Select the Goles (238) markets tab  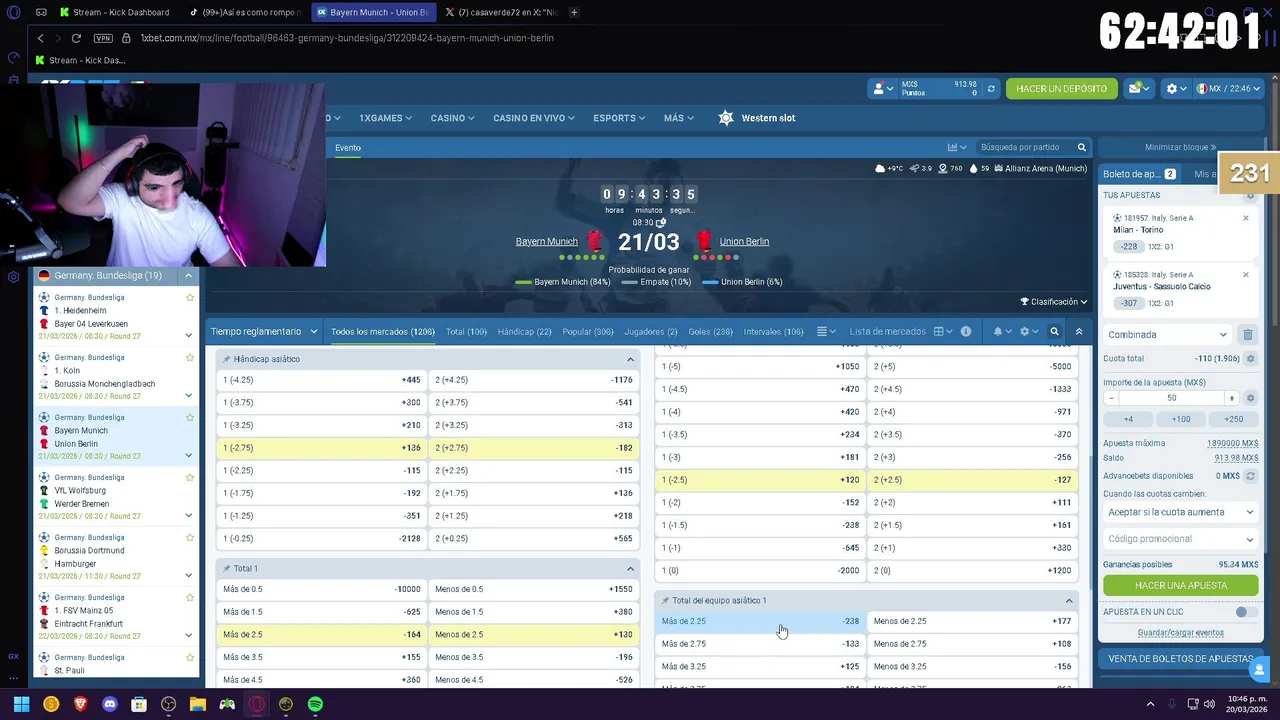click(710, 331)
